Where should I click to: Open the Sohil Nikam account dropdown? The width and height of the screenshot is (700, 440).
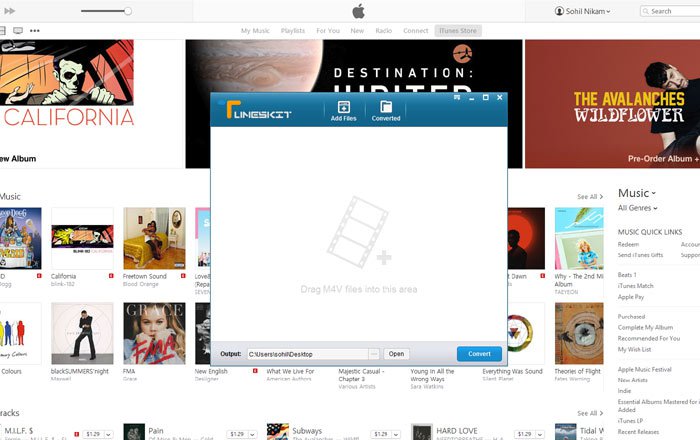[582, 11]
